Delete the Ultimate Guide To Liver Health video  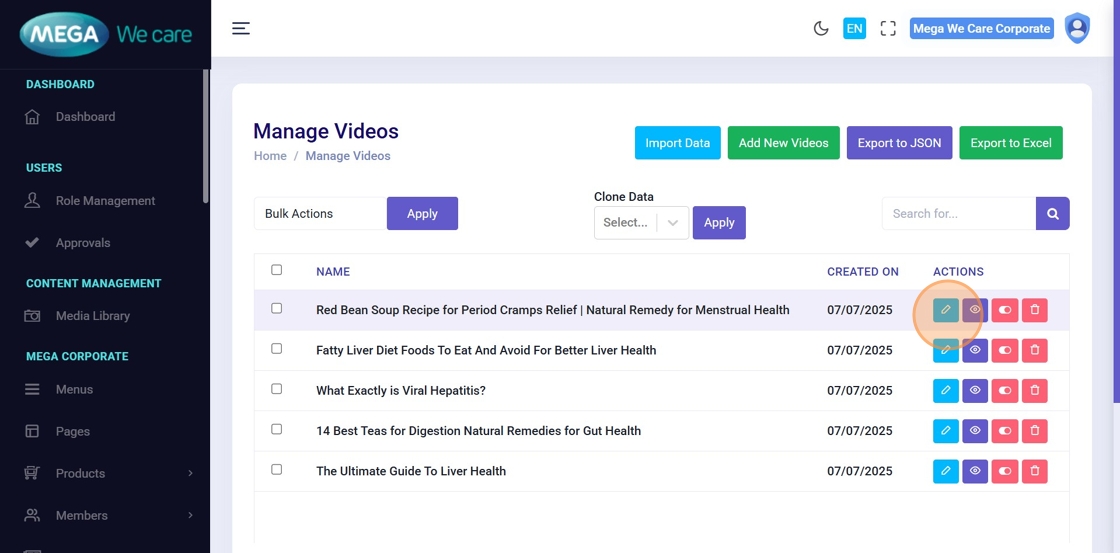coord(1035,471)
